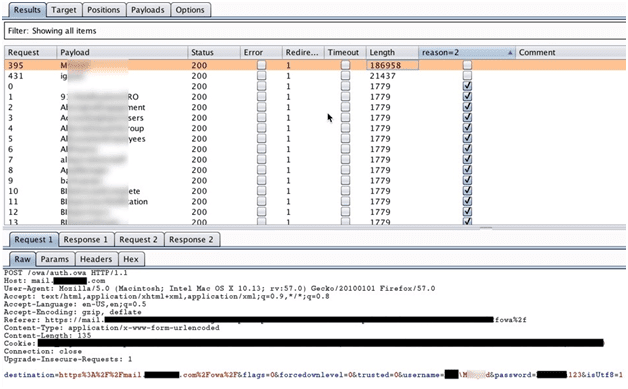
Task: Select request row number 9
Action: coord(11,181)
